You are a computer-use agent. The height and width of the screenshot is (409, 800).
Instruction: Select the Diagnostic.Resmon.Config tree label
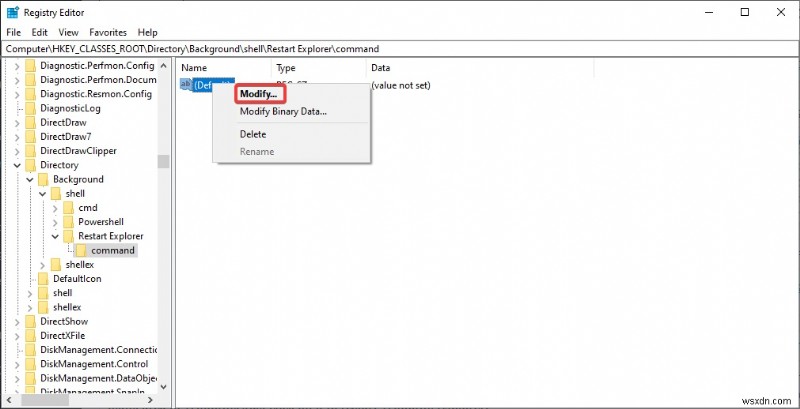pos(96,94)
